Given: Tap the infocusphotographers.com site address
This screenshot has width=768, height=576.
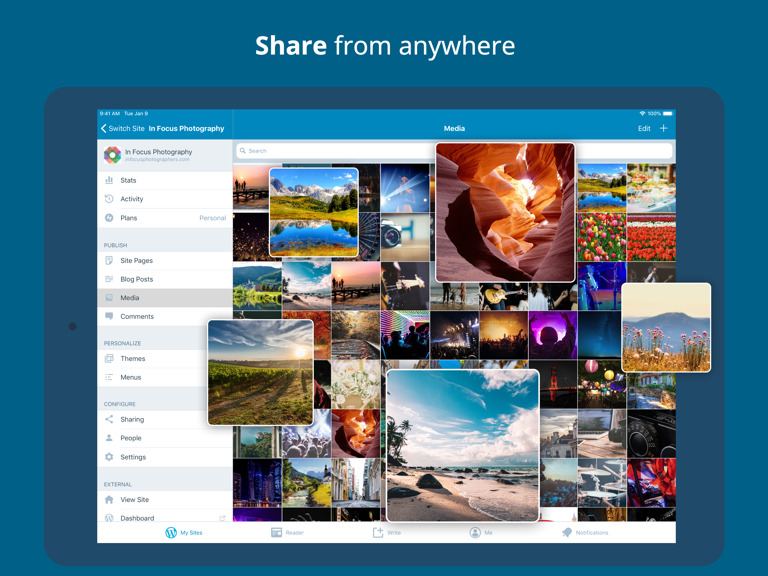Looking at the screenshot, I should click(x=157, y=160).
